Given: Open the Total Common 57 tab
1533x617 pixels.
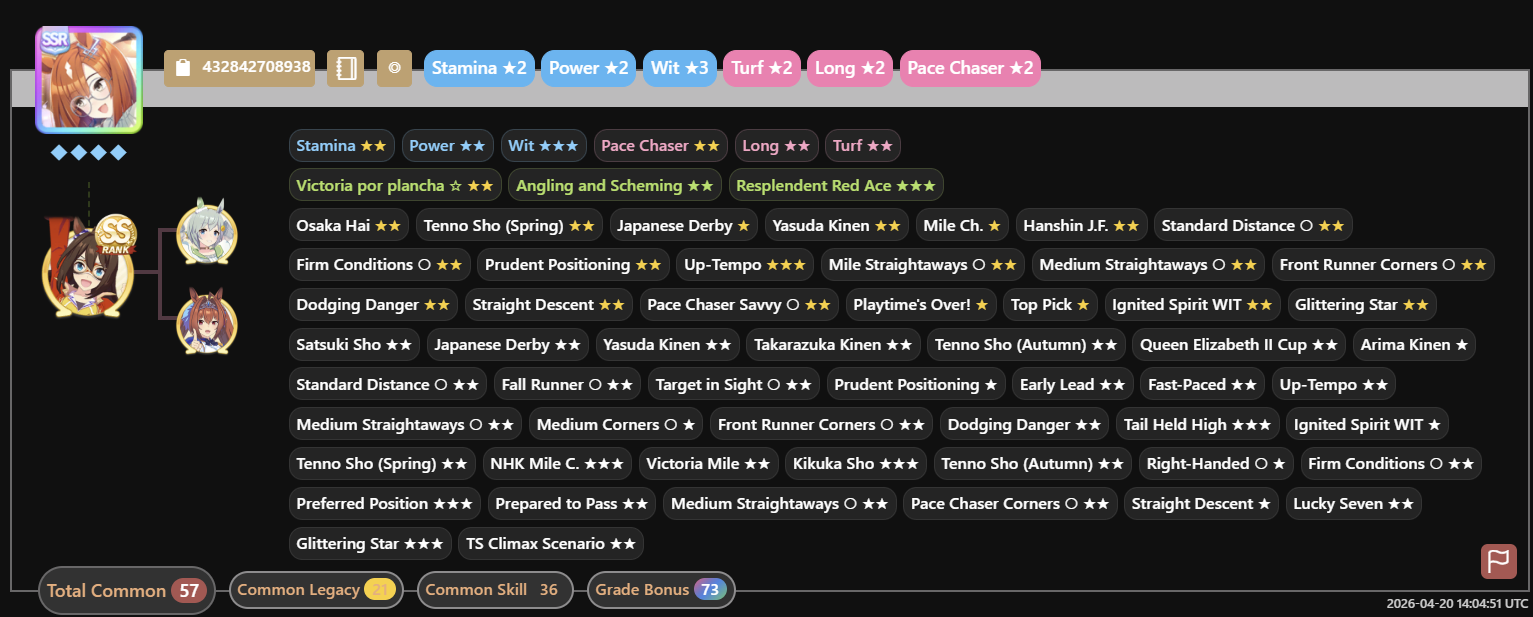Looking at the screenshot, I should [126, 590].
